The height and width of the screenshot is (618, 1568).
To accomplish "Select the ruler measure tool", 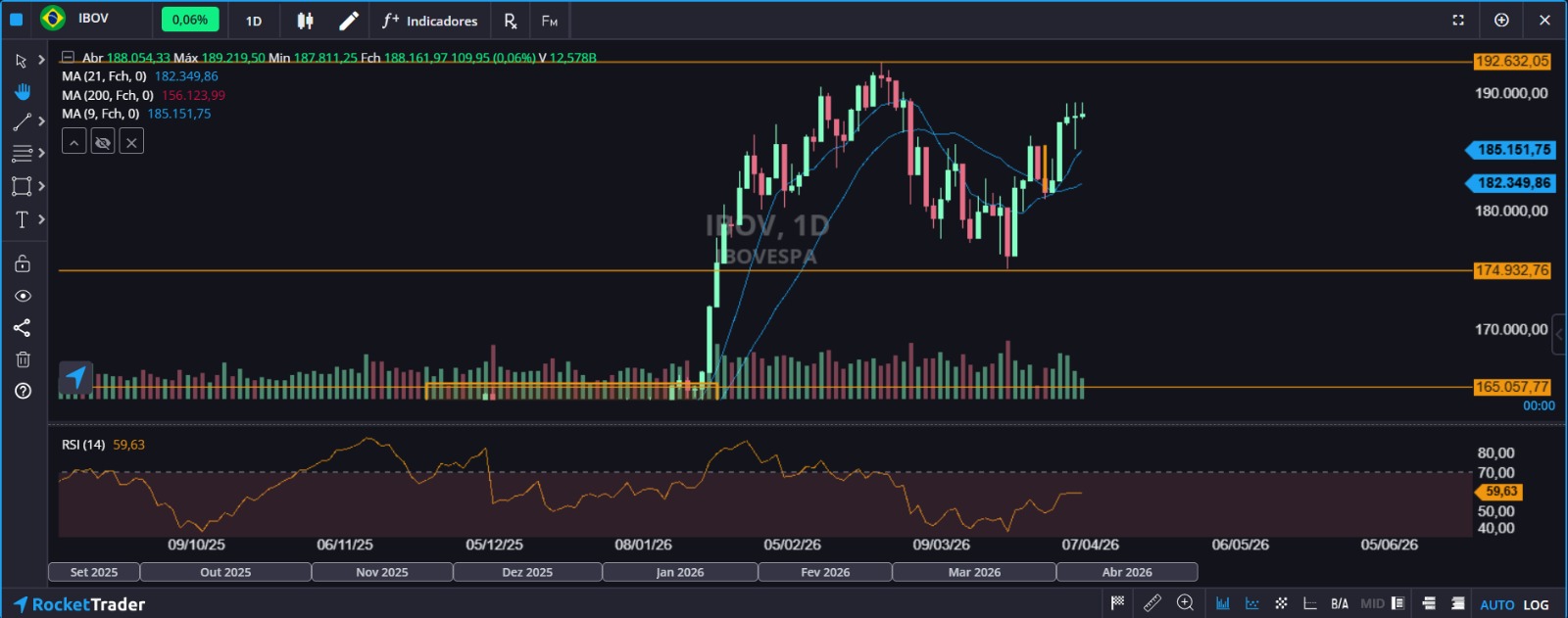I will tap(1152, 603).
